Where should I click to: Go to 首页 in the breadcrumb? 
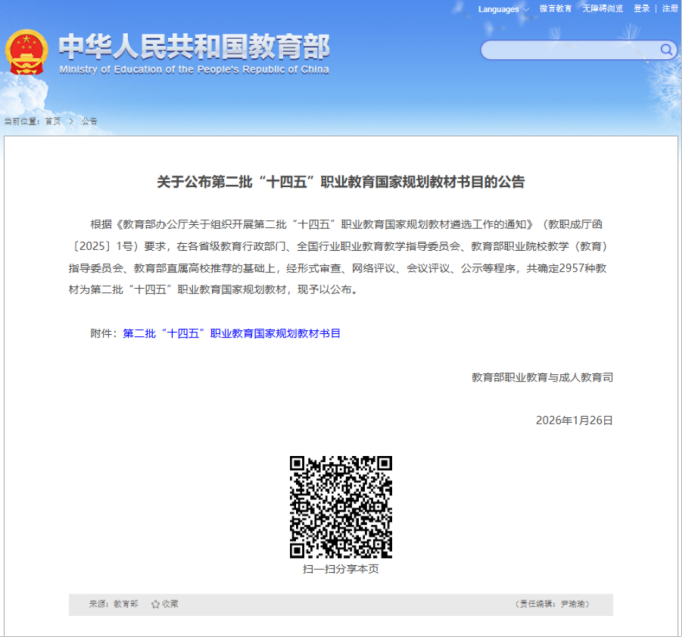coord(53,121)
